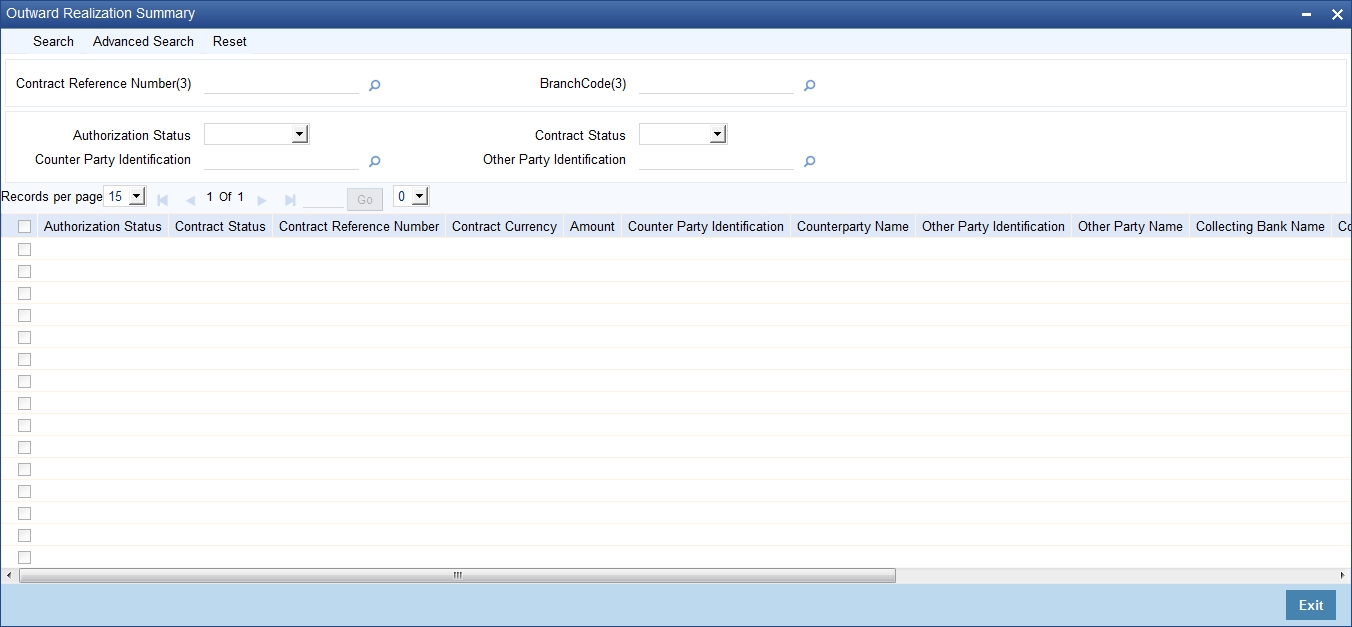Click Reset to clear criteria

pyautogui.click(x=230, y=41)
